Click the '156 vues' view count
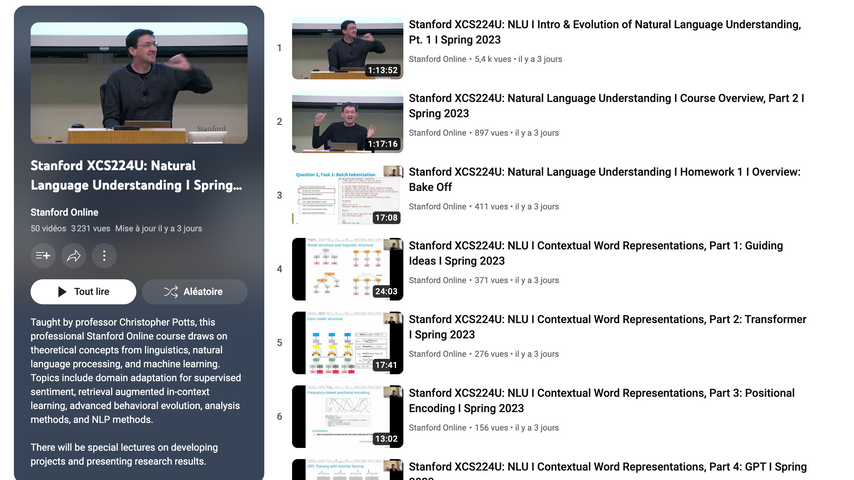The height and width of the screenshot is (480, 854). click(491, 428)
